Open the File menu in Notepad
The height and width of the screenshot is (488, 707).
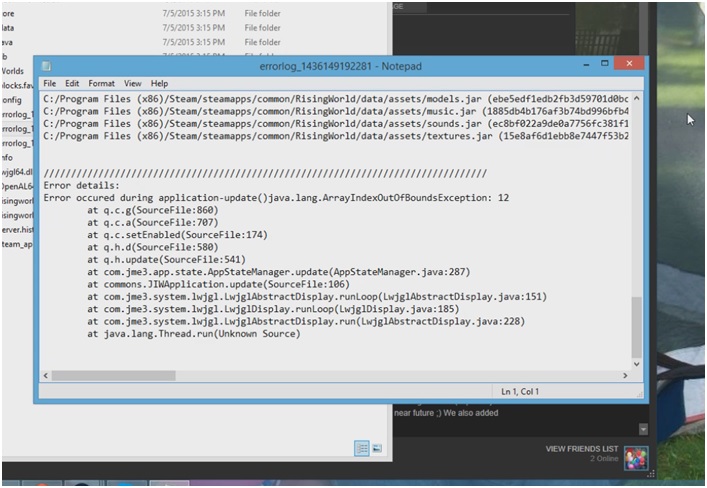pyautogui.click(x=49, y=84)
